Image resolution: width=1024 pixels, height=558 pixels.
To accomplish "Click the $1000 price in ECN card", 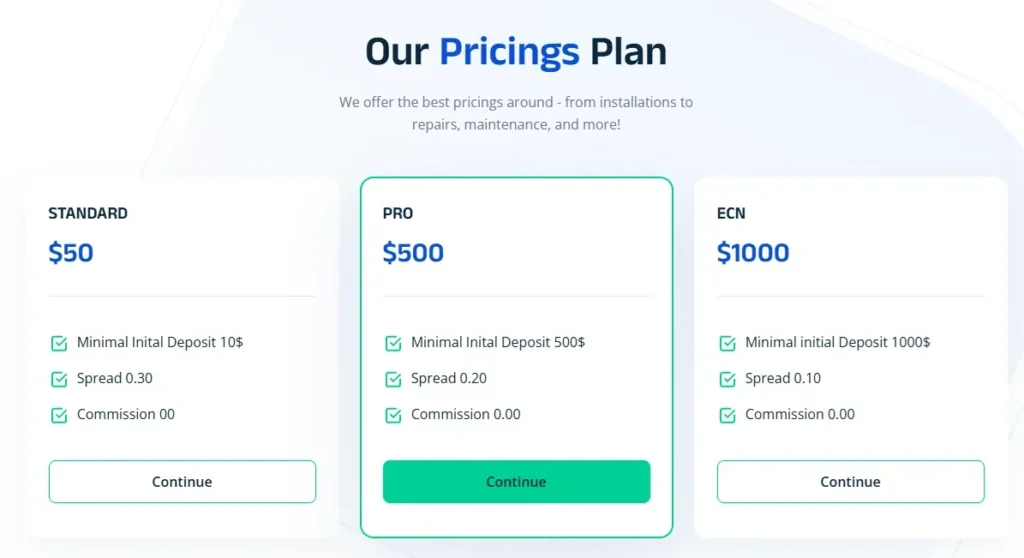I will point(753,253).
